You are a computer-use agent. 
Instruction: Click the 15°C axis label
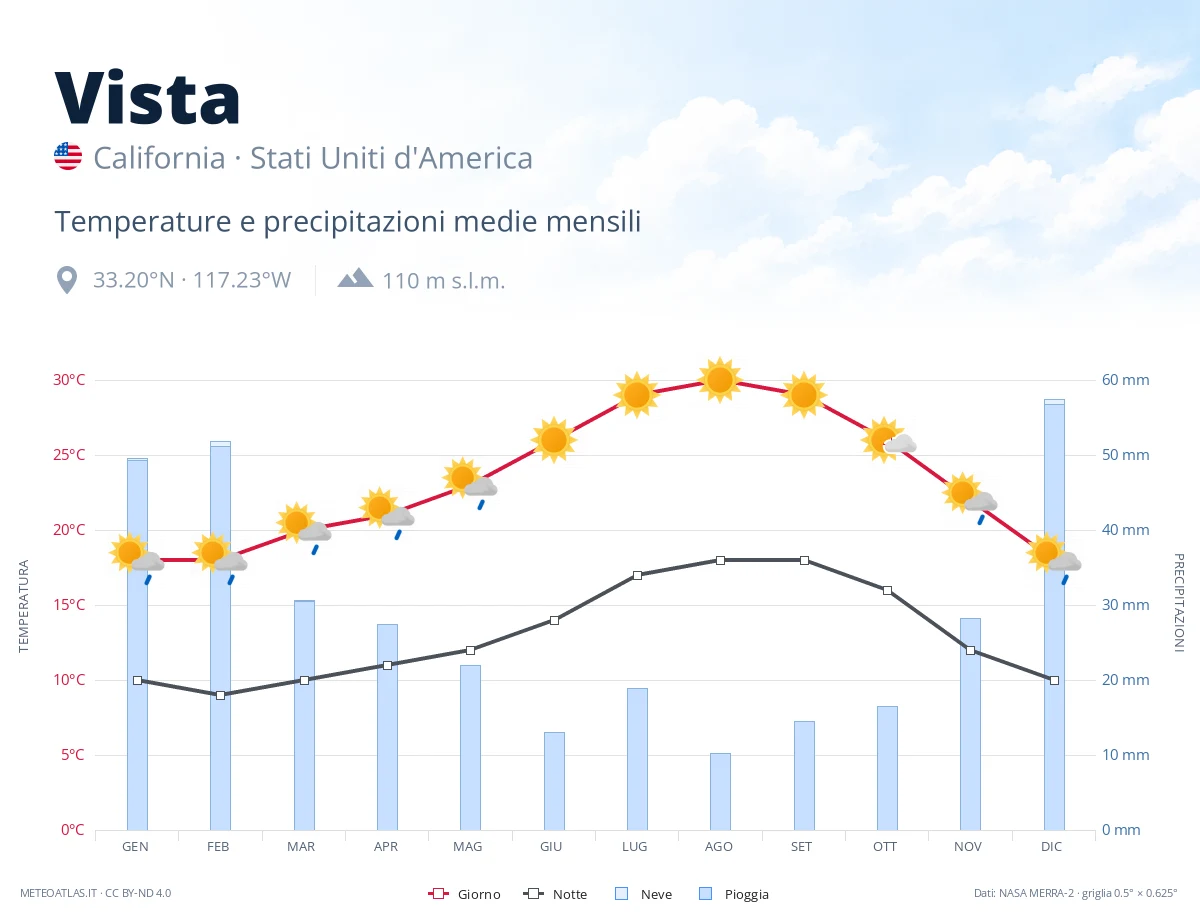click(x=69, y=605)
